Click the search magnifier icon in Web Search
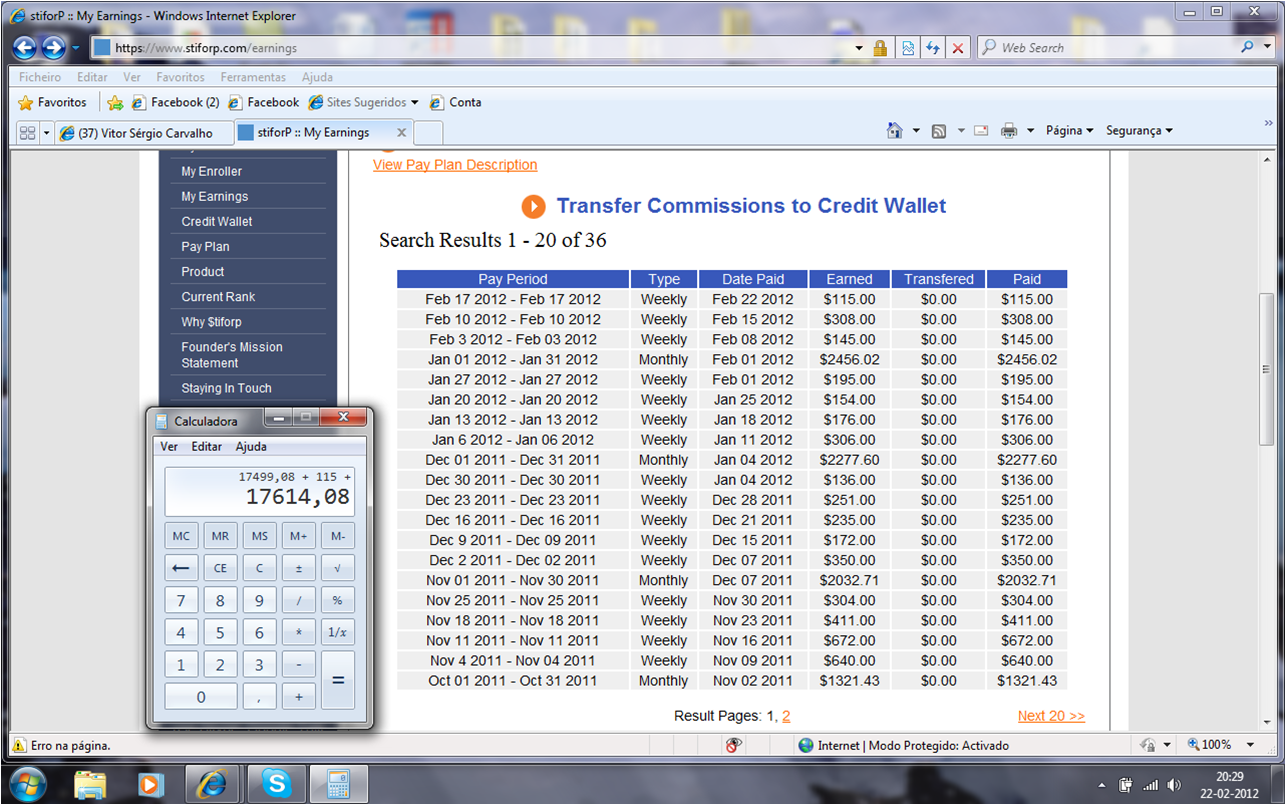The height and width of the screenshot is (805, 1286). point(1247,47)
